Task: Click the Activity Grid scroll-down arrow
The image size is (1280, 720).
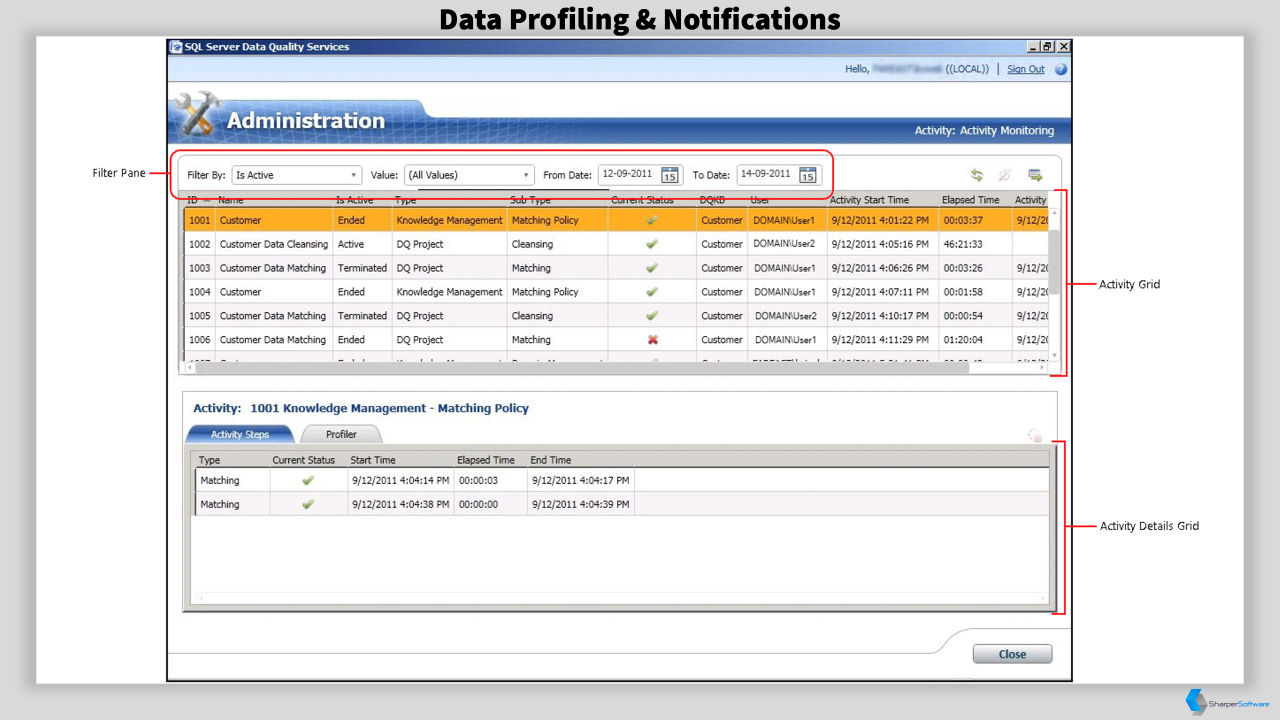Action: tap(1054, 355)
